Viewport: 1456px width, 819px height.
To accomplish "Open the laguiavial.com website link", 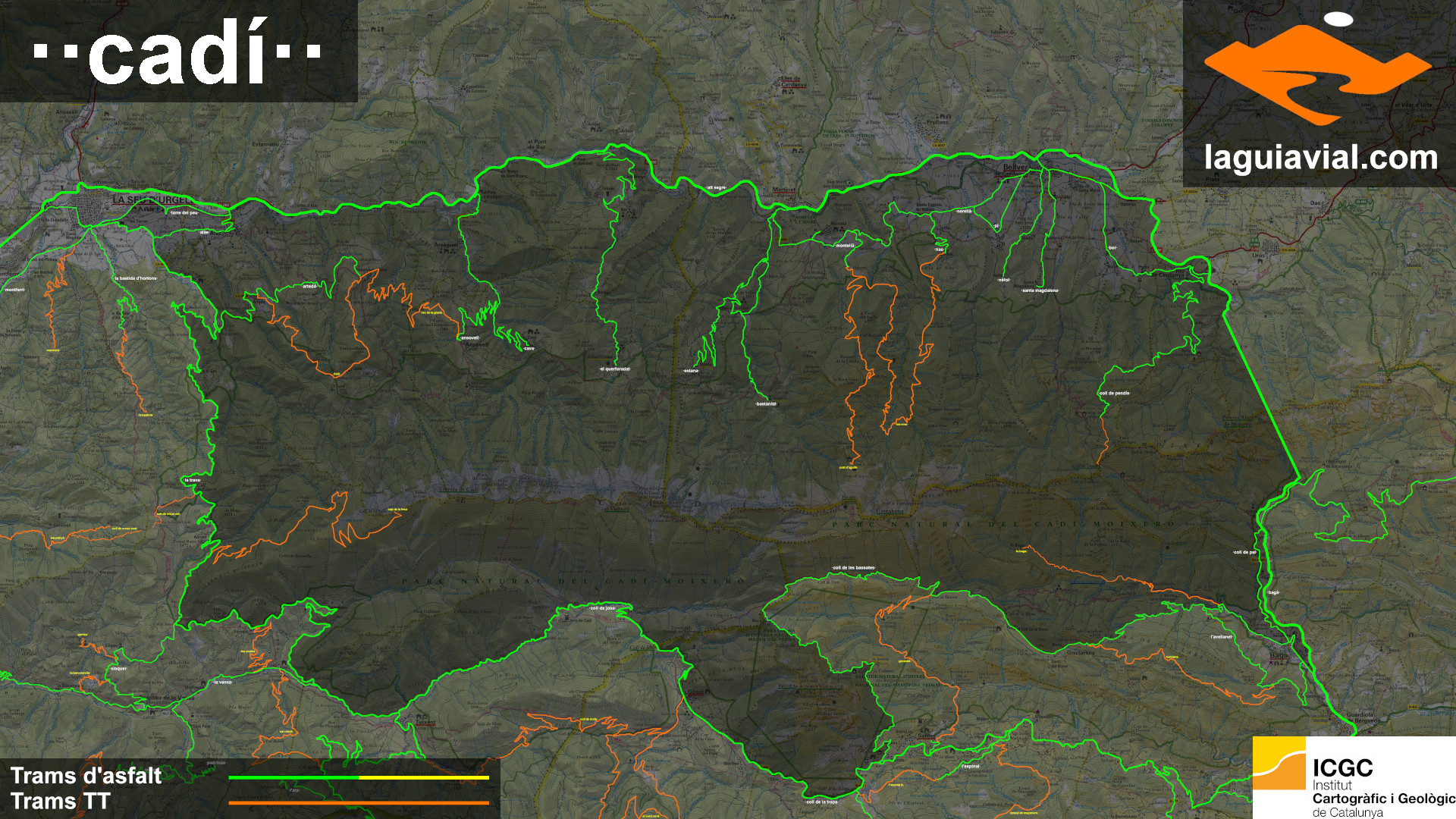I will tap(1320, 158).
